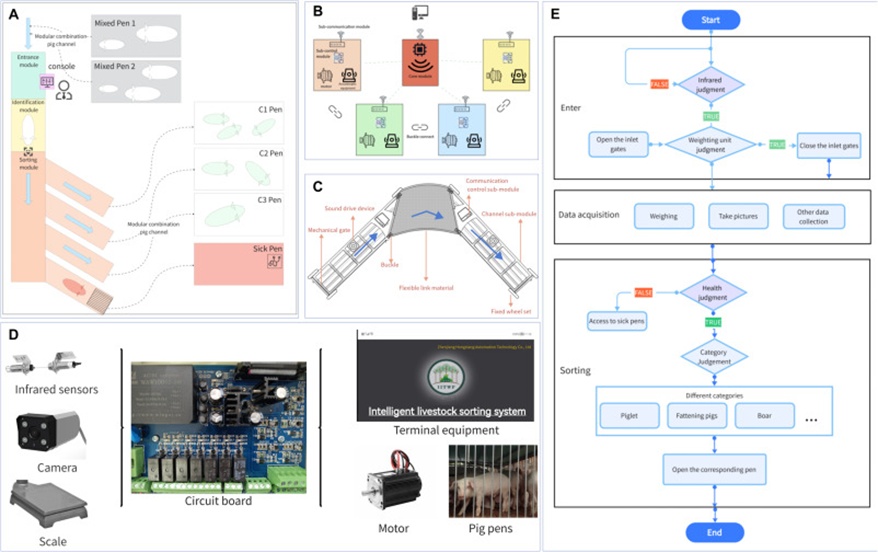
Task: Click the TRUE tag below Infrared judgment
Action: pyautogui.click(x=711, y=116)
